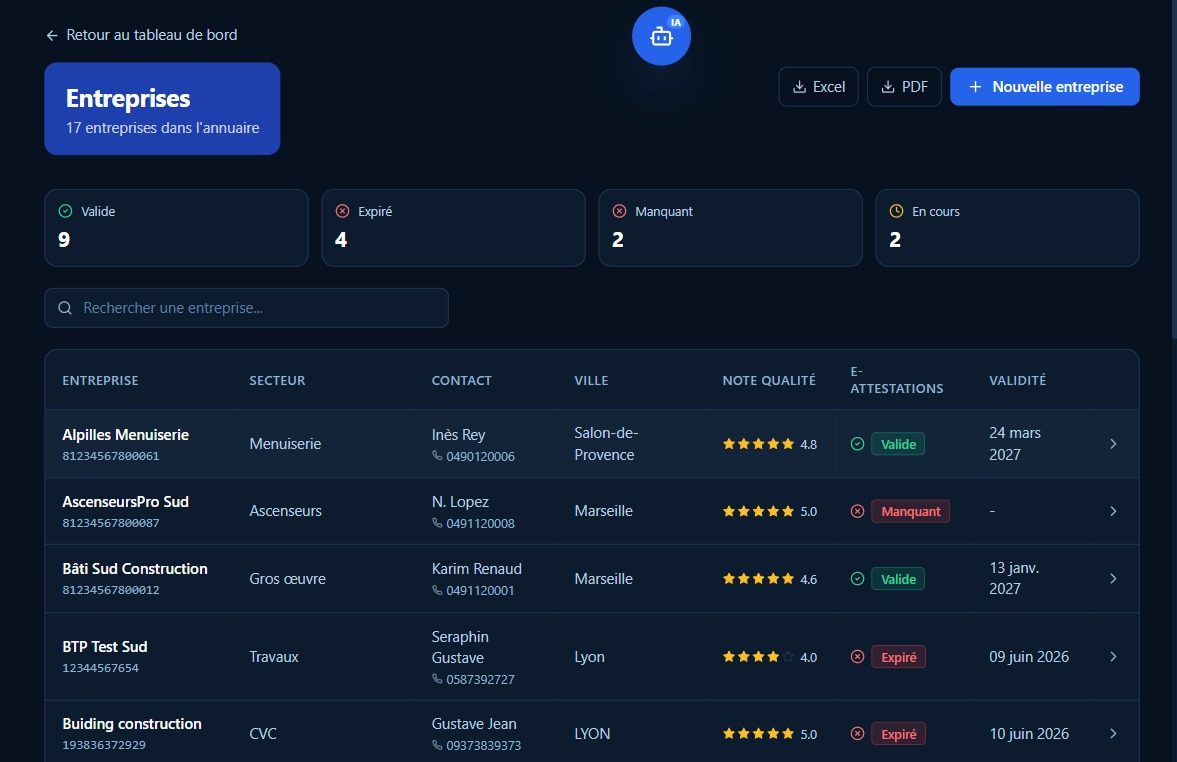Filter by the Expiré status card
Screen dimensions: 1177x762
(x=453, y=227)
